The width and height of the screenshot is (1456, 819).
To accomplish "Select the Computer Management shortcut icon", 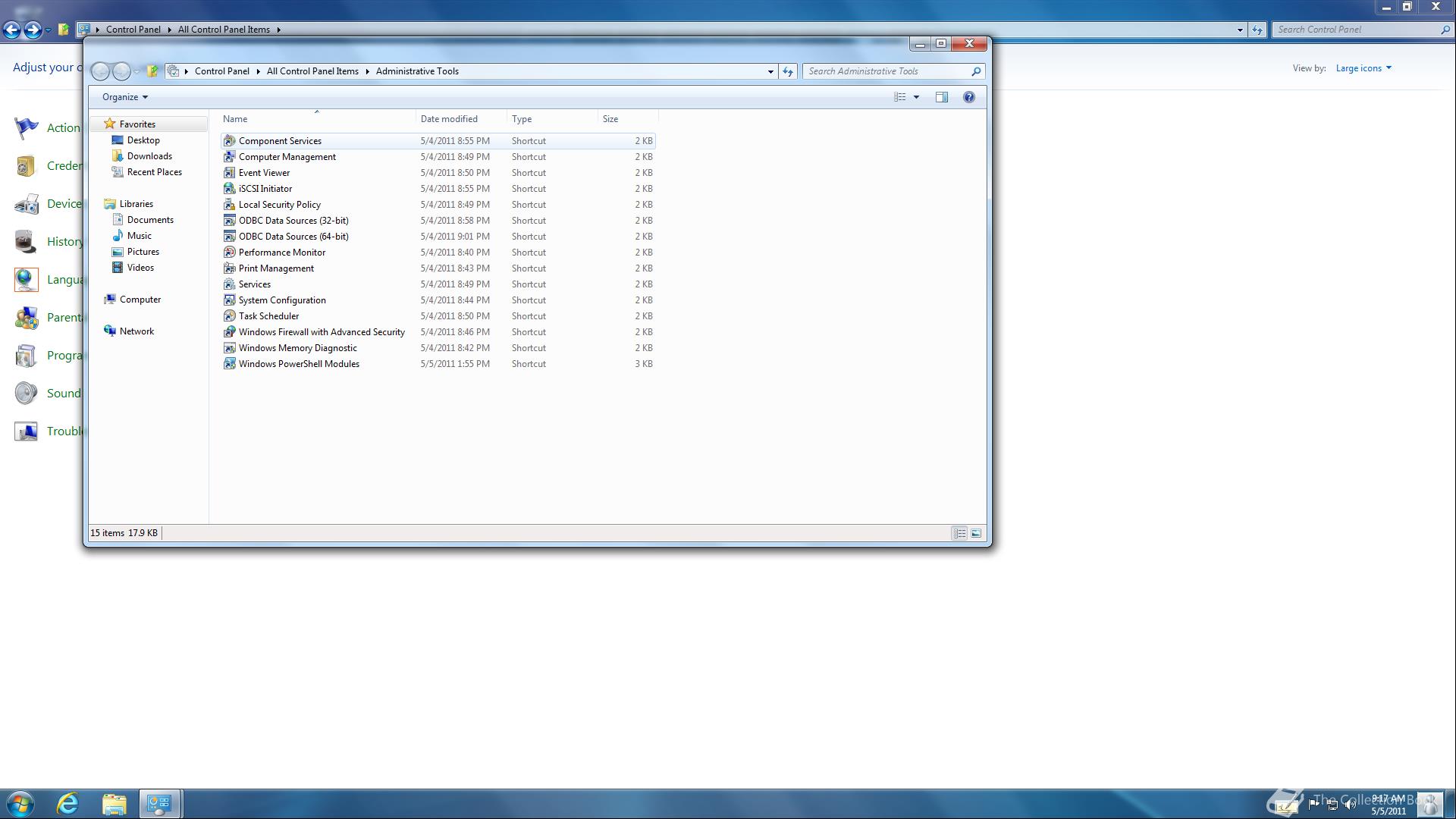I will pyautogui.click(x=229, y=157).
